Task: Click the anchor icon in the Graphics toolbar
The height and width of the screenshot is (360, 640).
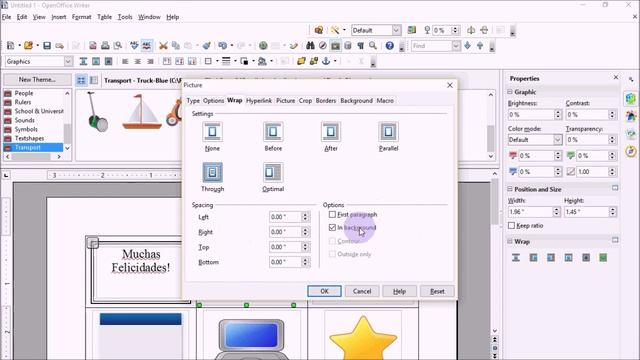Action: (326, 61)
